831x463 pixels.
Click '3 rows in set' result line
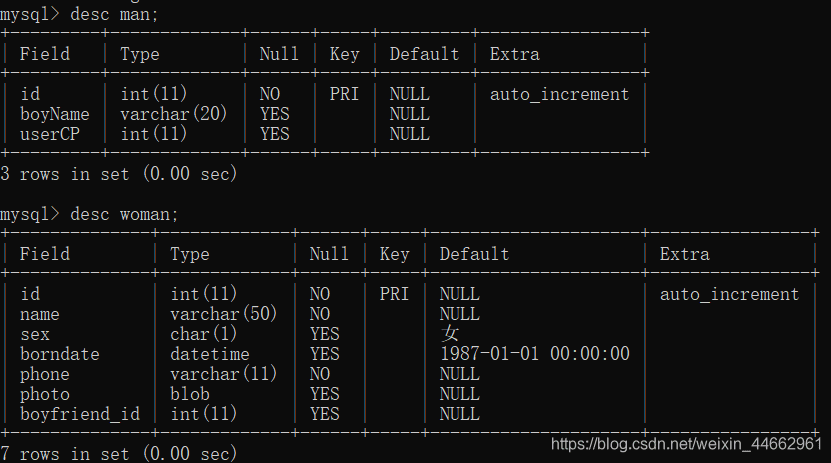click(x=118, y=174)
